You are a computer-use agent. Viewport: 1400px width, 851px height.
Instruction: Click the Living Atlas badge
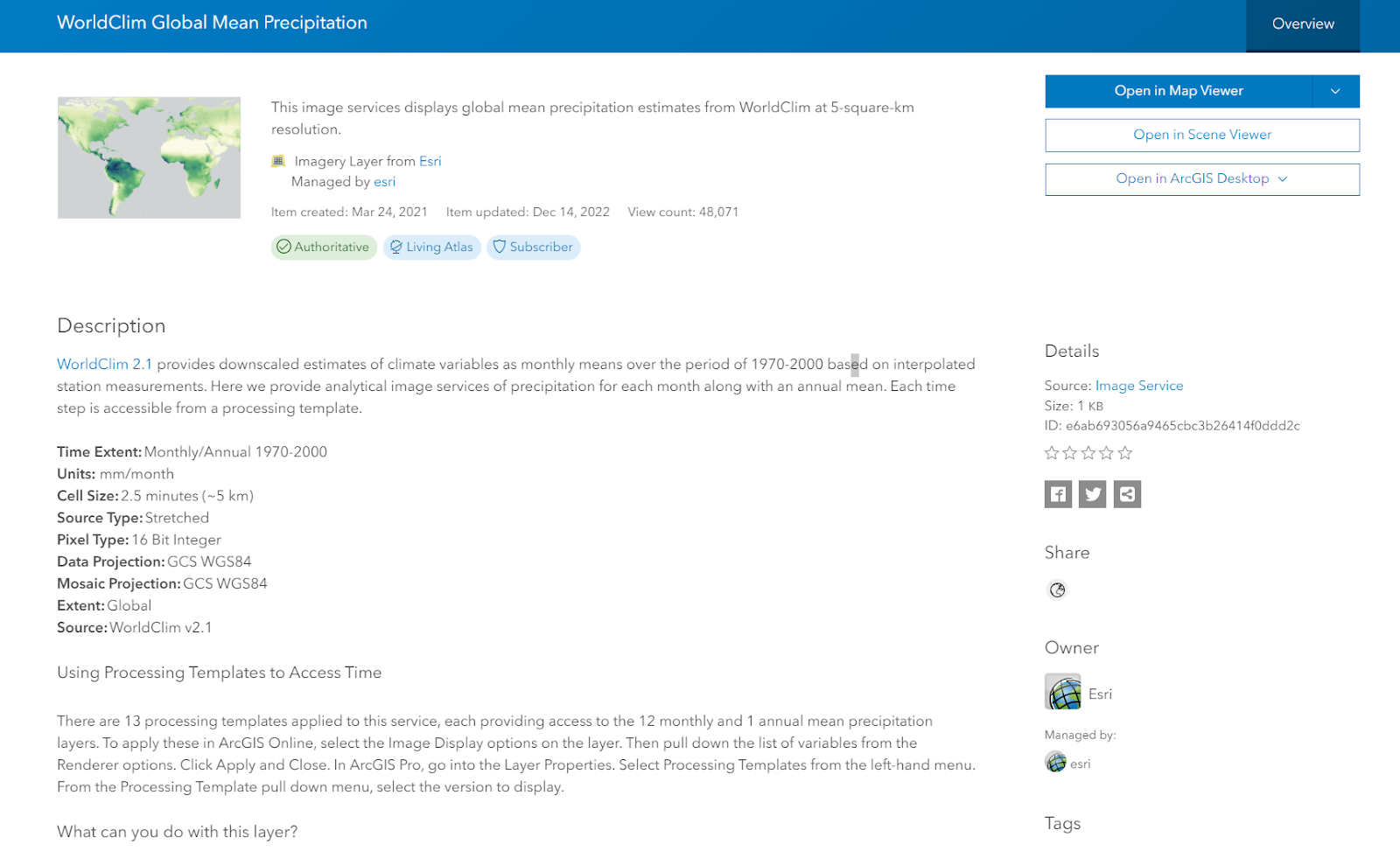click(x=432, y=248)
